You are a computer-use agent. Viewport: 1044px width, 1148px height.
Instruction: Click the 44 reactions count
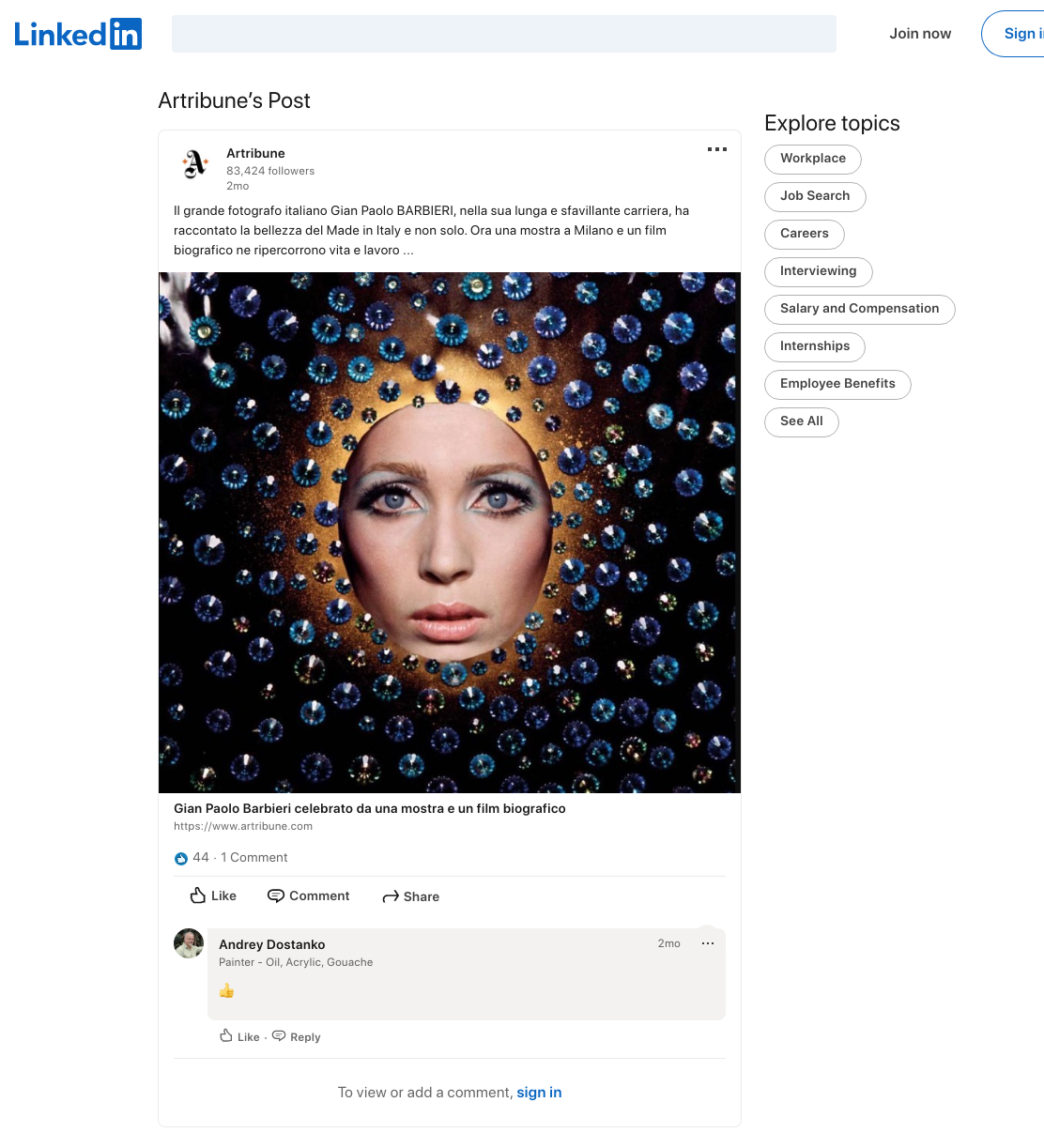click(x=201, y=857)
